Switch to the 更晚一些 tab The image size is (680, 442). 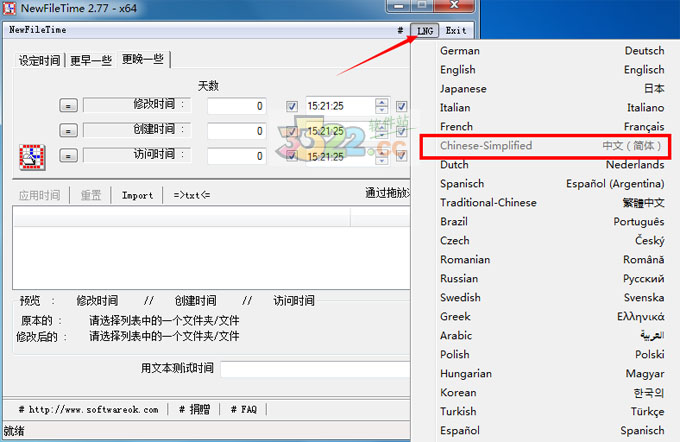(x=143, y=59)
